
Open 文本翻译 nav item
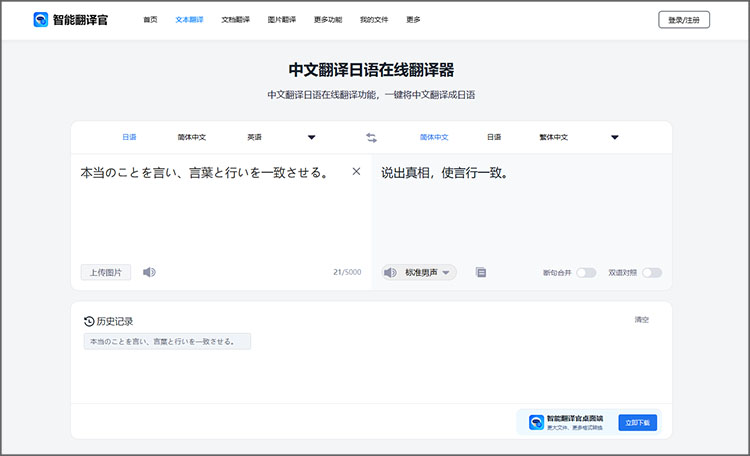click(189, 20)
